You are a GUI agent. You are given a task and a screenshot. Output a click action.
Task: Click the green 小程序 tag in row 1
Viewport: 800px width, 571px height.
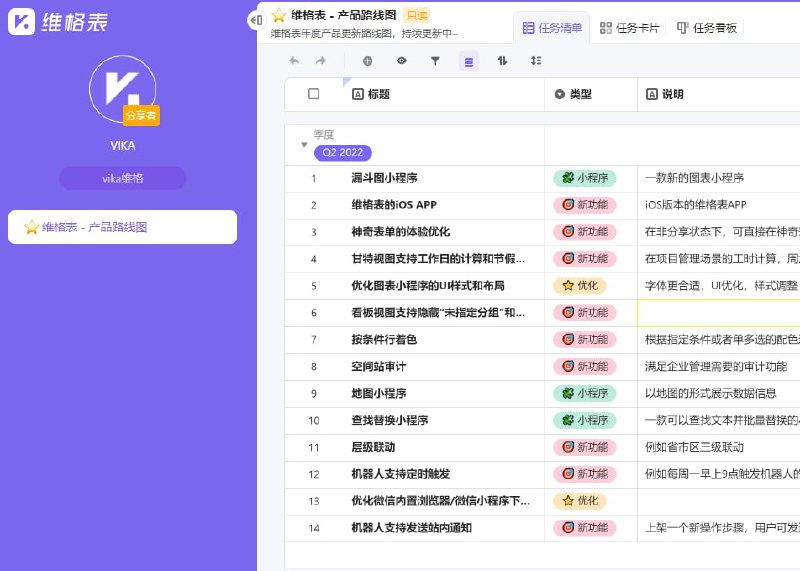(585, 178)
